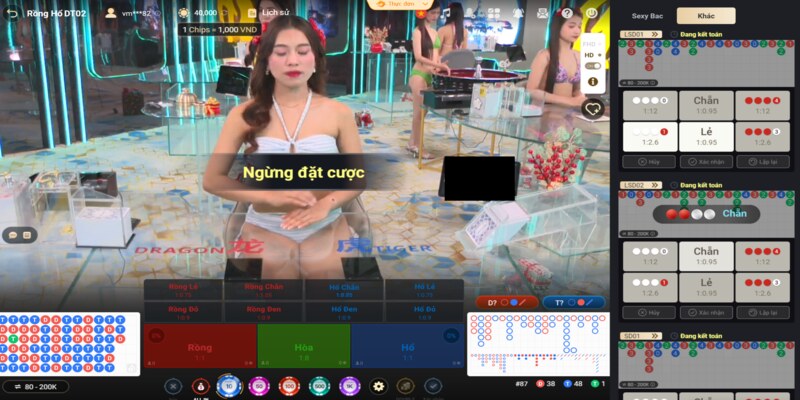Open the music note sound settings
This screenshot has height=400, width=800.
pos(445,13)
